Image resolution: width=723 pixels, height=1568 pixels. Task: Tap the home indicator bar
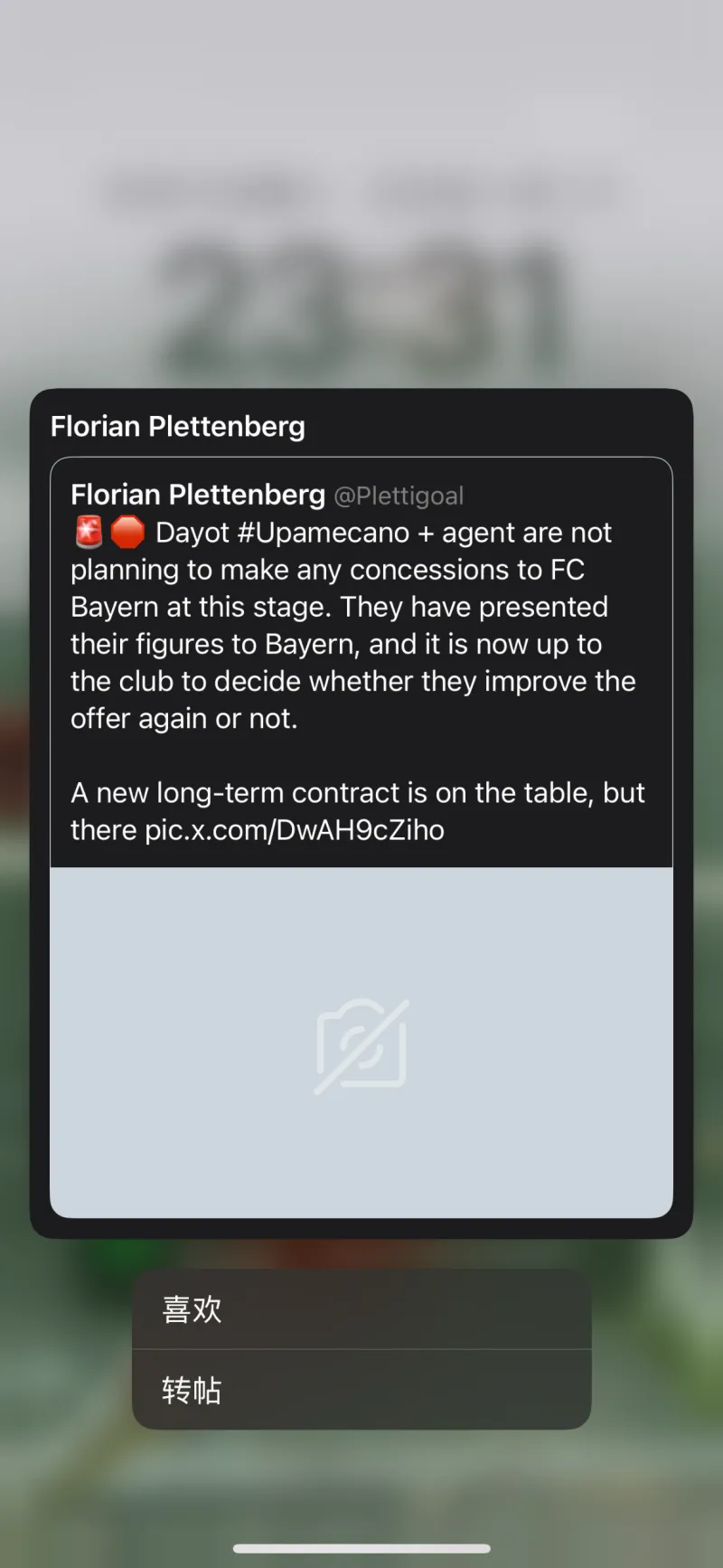pyautogui.click(x=361, y=1549)
